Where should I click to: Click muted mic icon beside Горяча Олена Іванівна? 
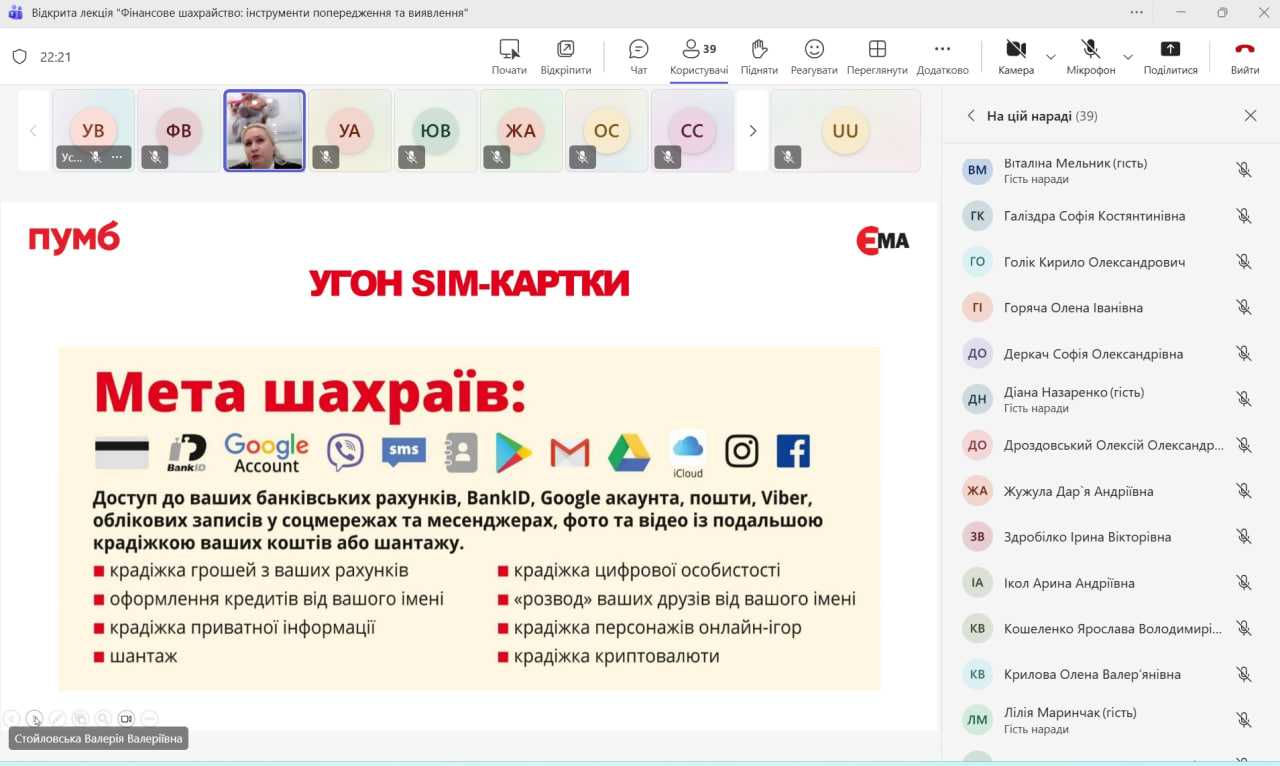(1243, 308)
